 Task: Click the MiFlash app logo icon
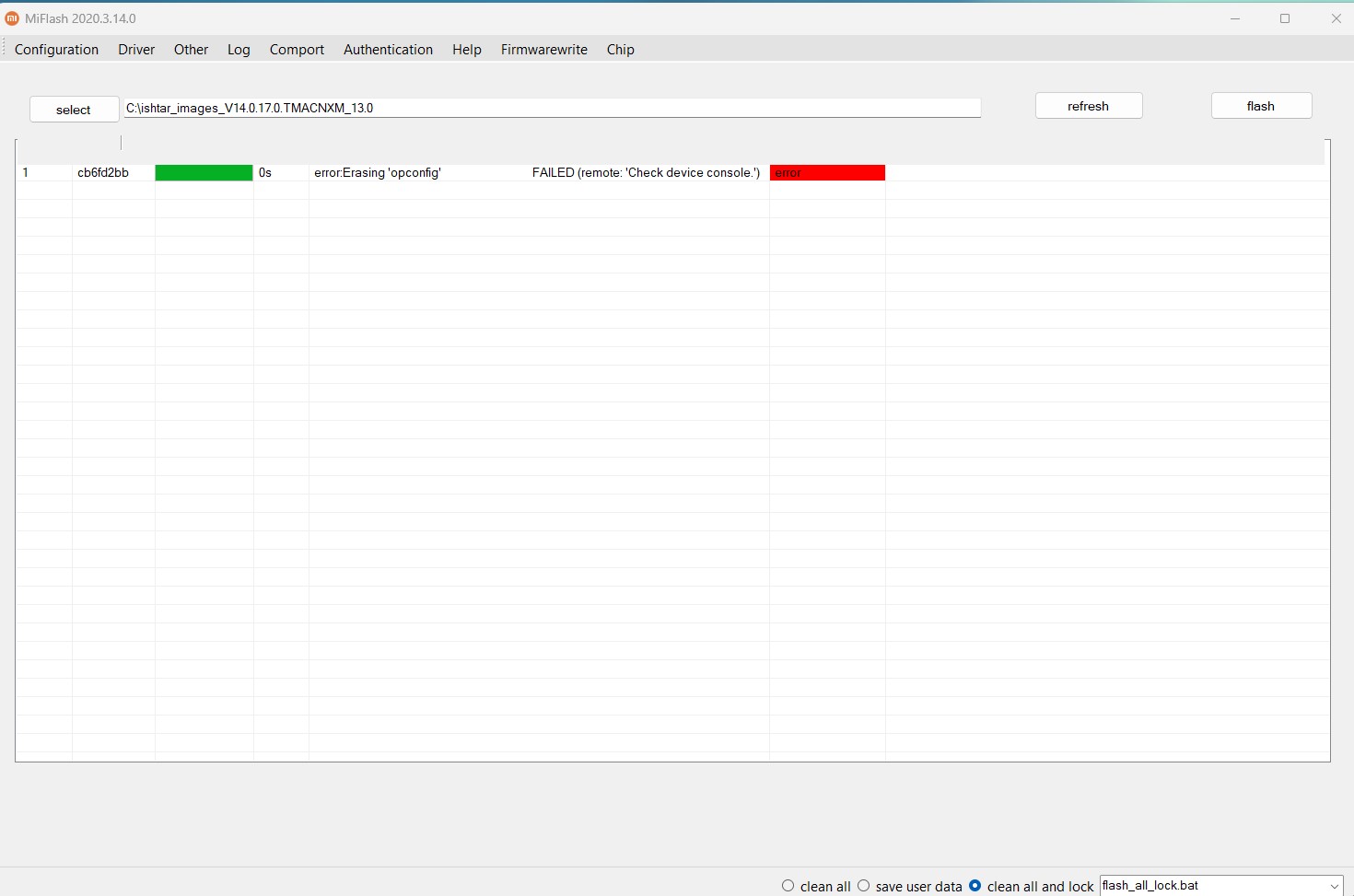pyautogui.click(x=12, y=18)
